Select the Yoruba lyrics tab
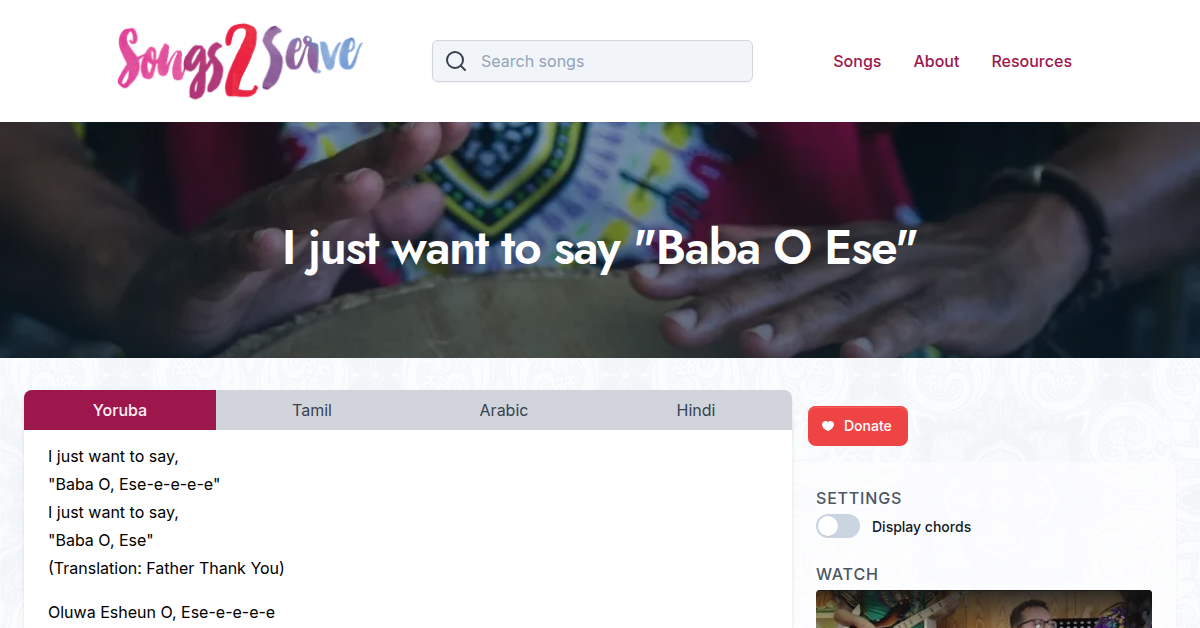Viewport: 1200px width, 628px height. [119, 410]
